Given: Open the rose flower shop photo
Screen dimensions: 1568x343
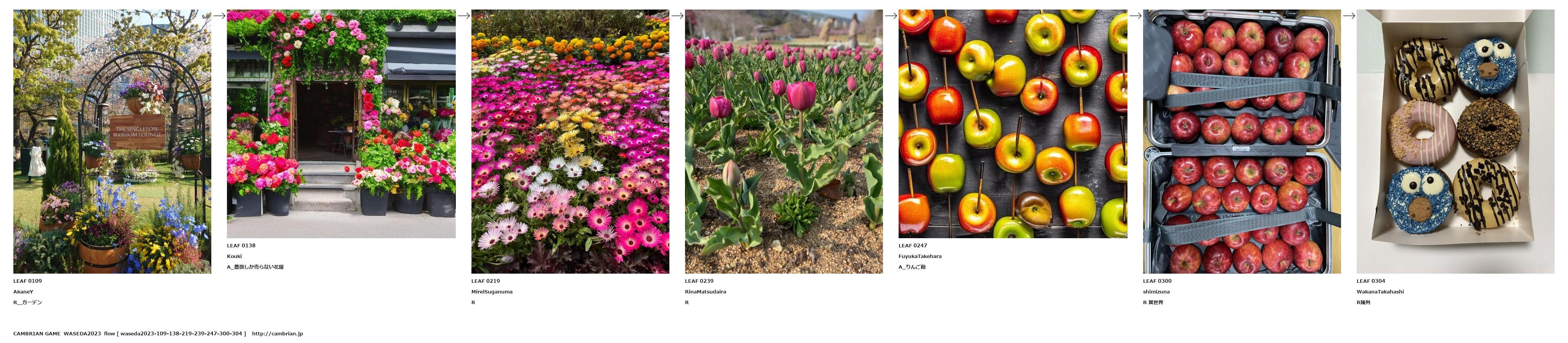Looking at the screenshot, I should coord(341,123).
